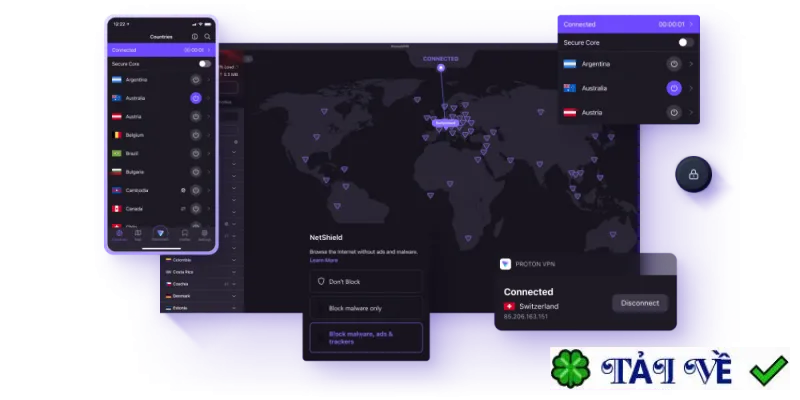Select the Block malware only option

(x=366, y=308)
